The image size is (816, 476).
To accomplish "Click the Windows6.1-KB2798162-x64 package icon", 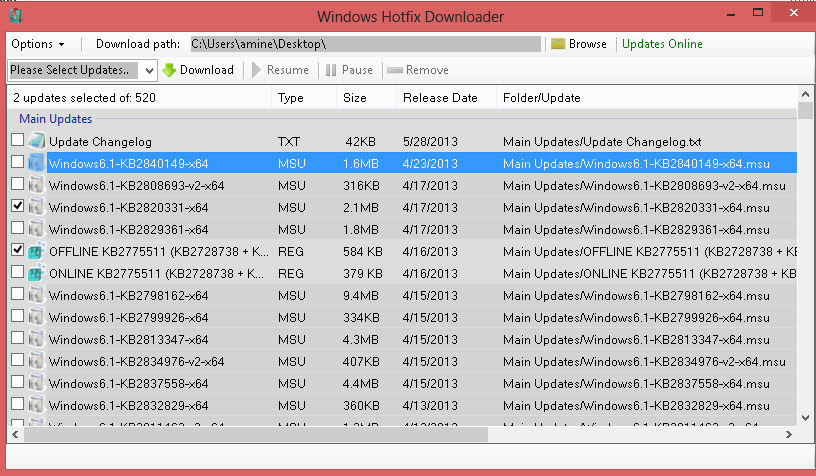I will pyautogui.click(x=37, y=295).
